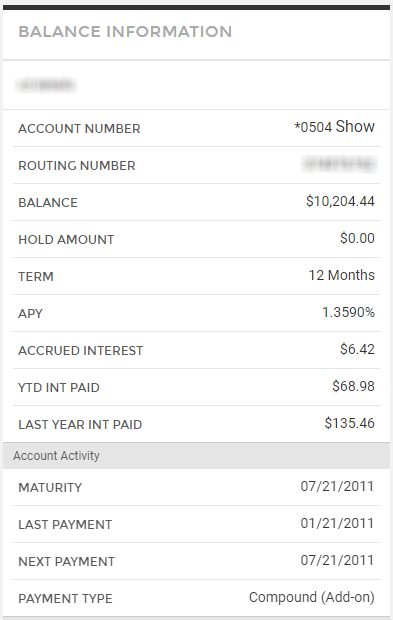393x620 pixels.
Task: Select the 12 Months term value
Action: 342,275
